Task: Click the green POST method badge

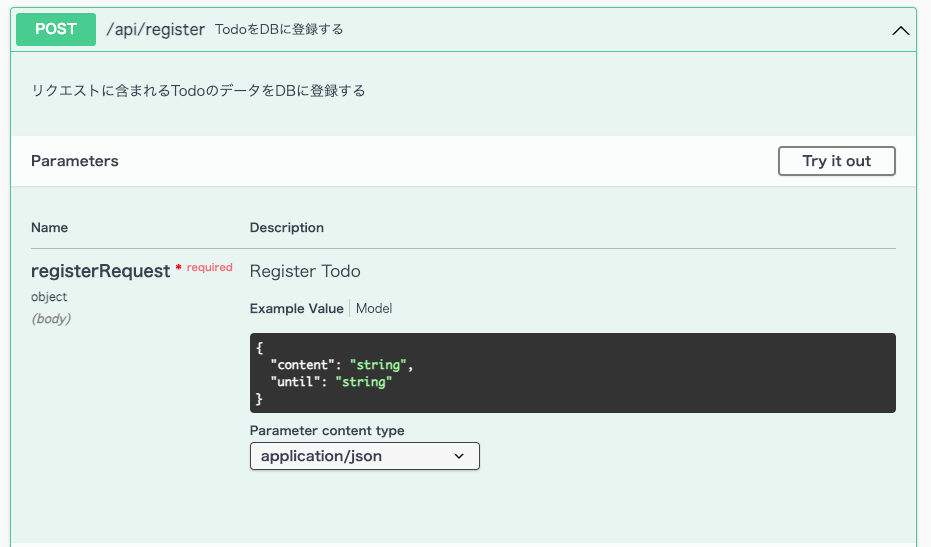Action: point(56,29)
